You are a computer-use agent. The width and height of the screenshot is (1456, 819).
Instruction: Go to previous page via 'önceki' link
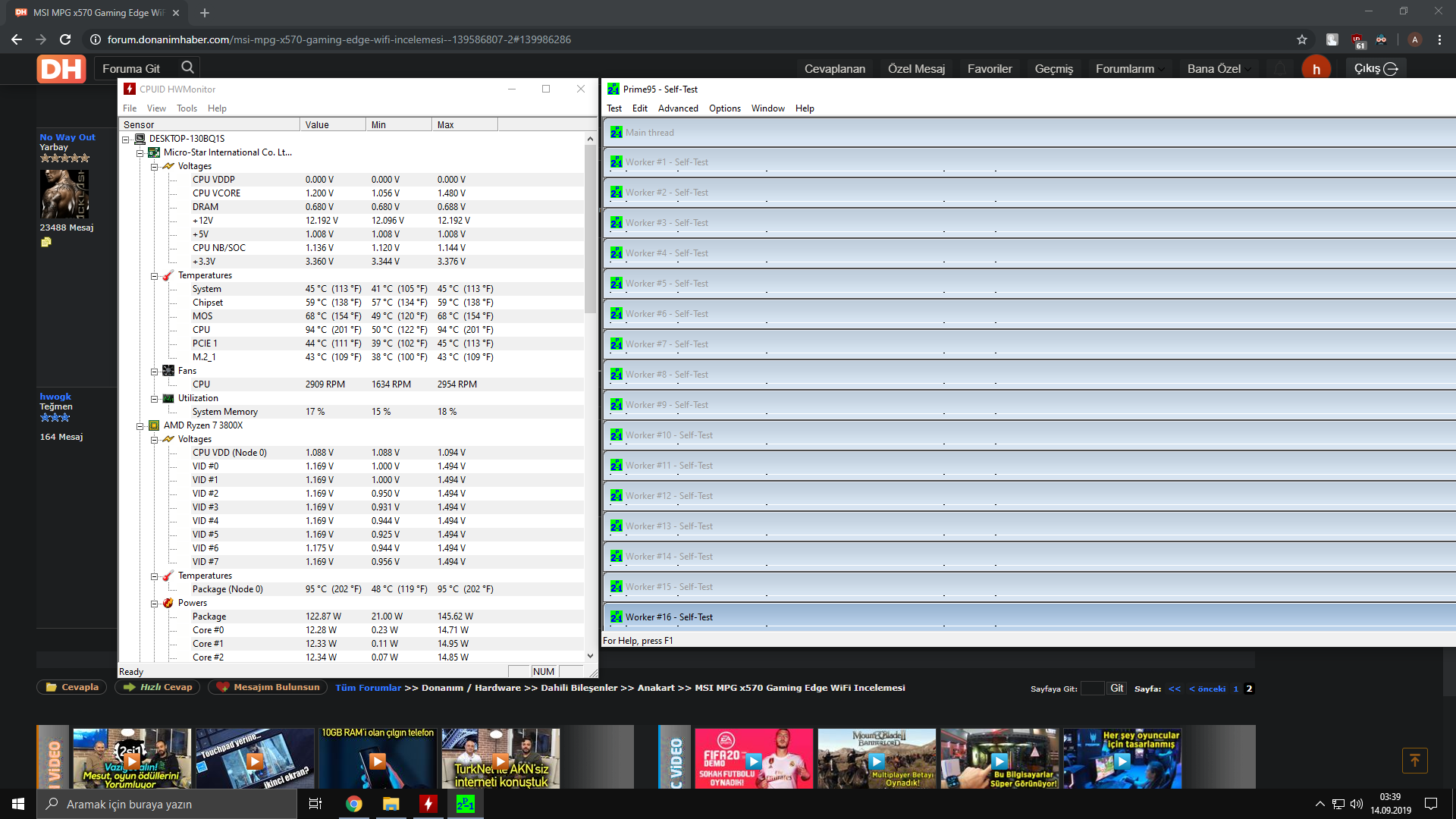[1207, 689]
